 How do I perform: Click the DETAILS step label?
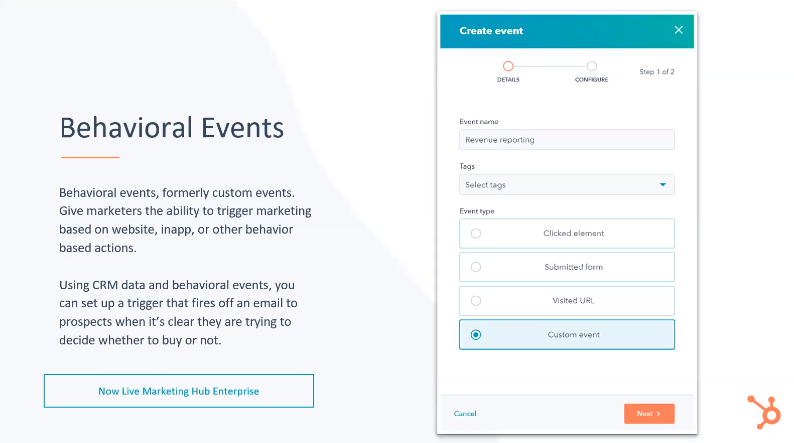click(508, 79)
